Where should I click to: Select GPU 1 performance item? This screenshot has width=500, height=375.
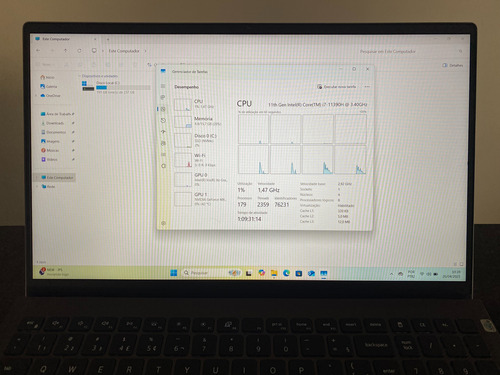tap(200, 199)
